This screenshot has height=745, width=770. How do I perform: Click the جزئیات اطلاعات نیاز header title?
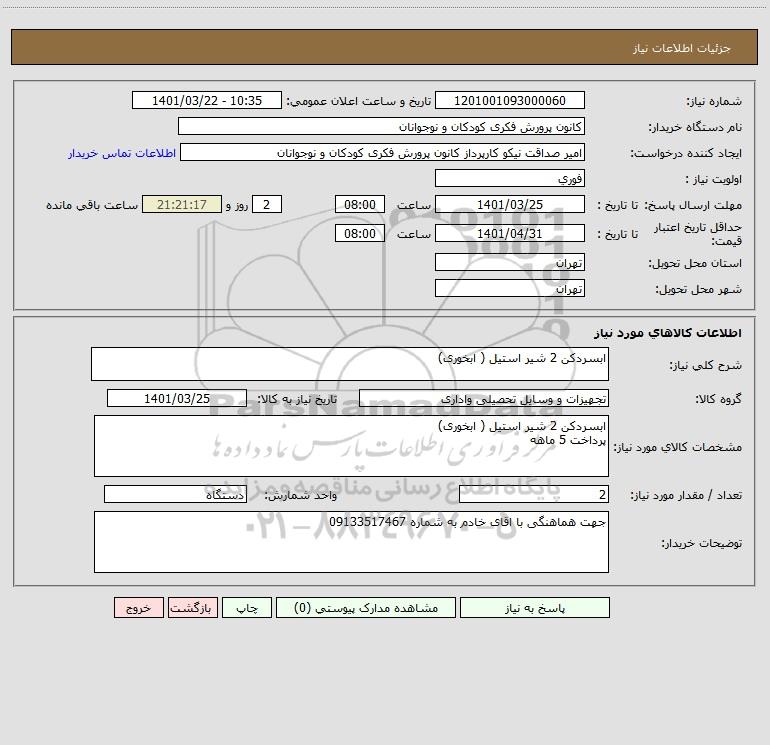point(682,48)
